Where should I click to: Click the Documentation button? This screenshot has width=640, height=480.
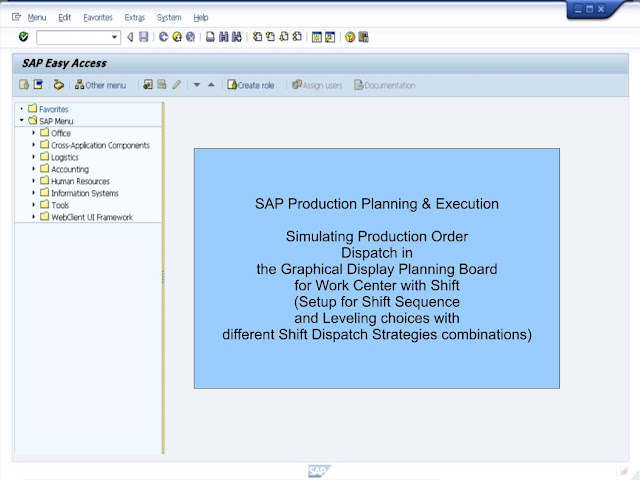point(385,85)
